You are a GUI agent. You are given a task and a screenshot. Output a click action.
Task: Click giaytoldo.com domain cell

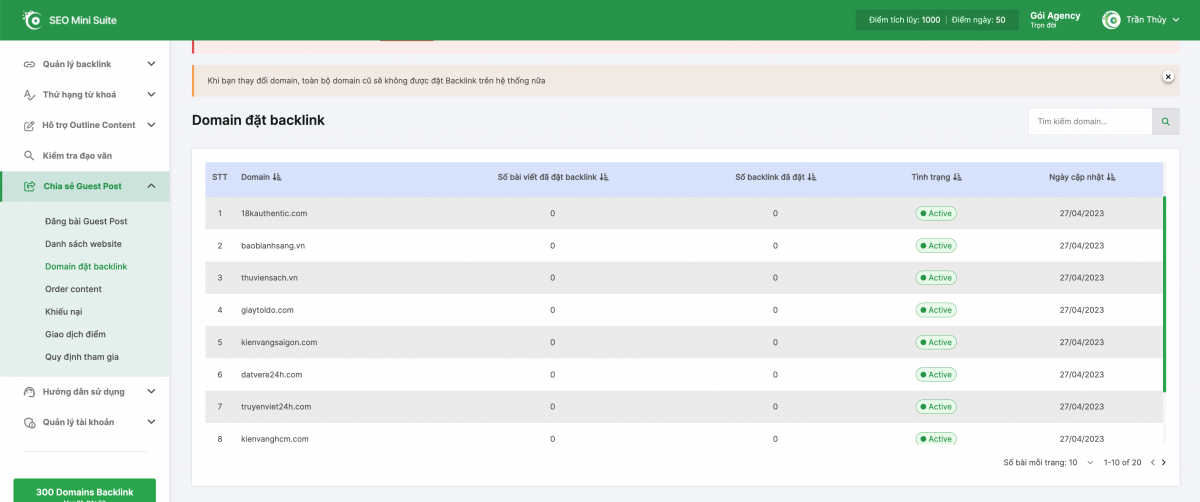[x=267, y=310]
